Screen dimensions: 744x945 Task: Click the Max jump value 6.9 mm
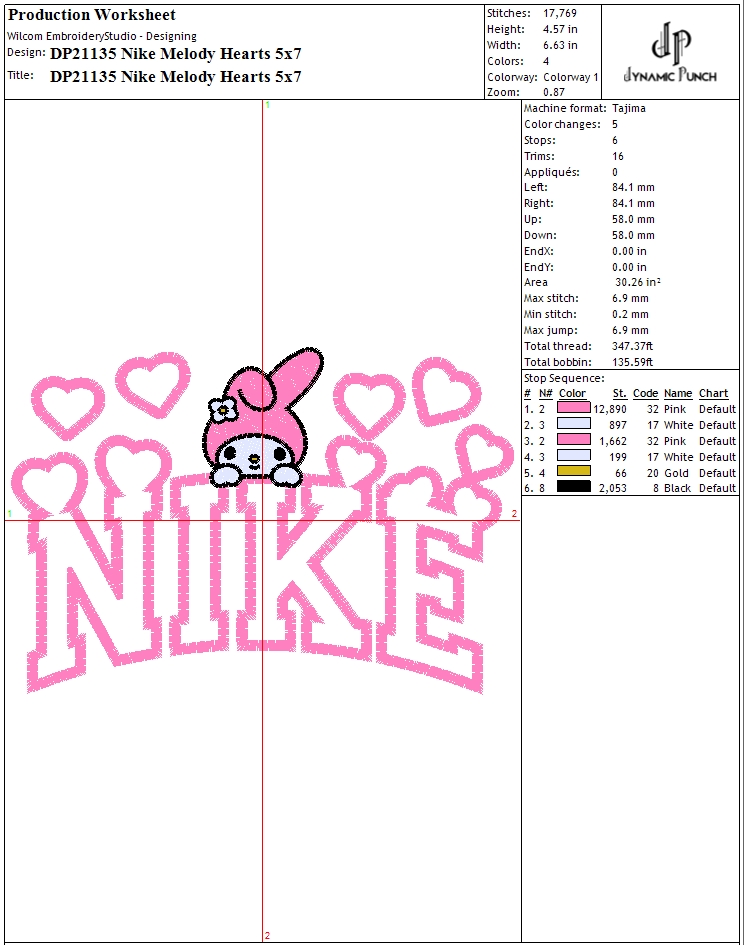click(x=631, y=330)
